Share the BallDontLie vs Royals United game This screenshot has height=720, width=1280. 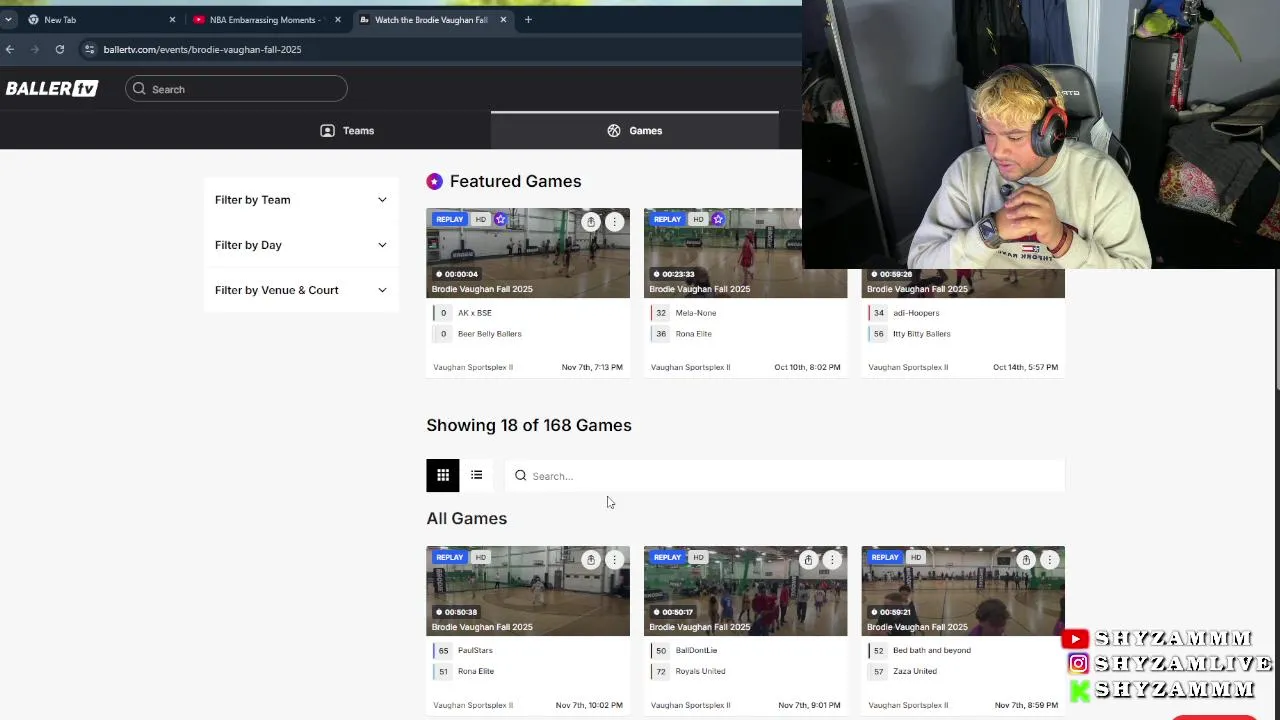pos(808,560)
